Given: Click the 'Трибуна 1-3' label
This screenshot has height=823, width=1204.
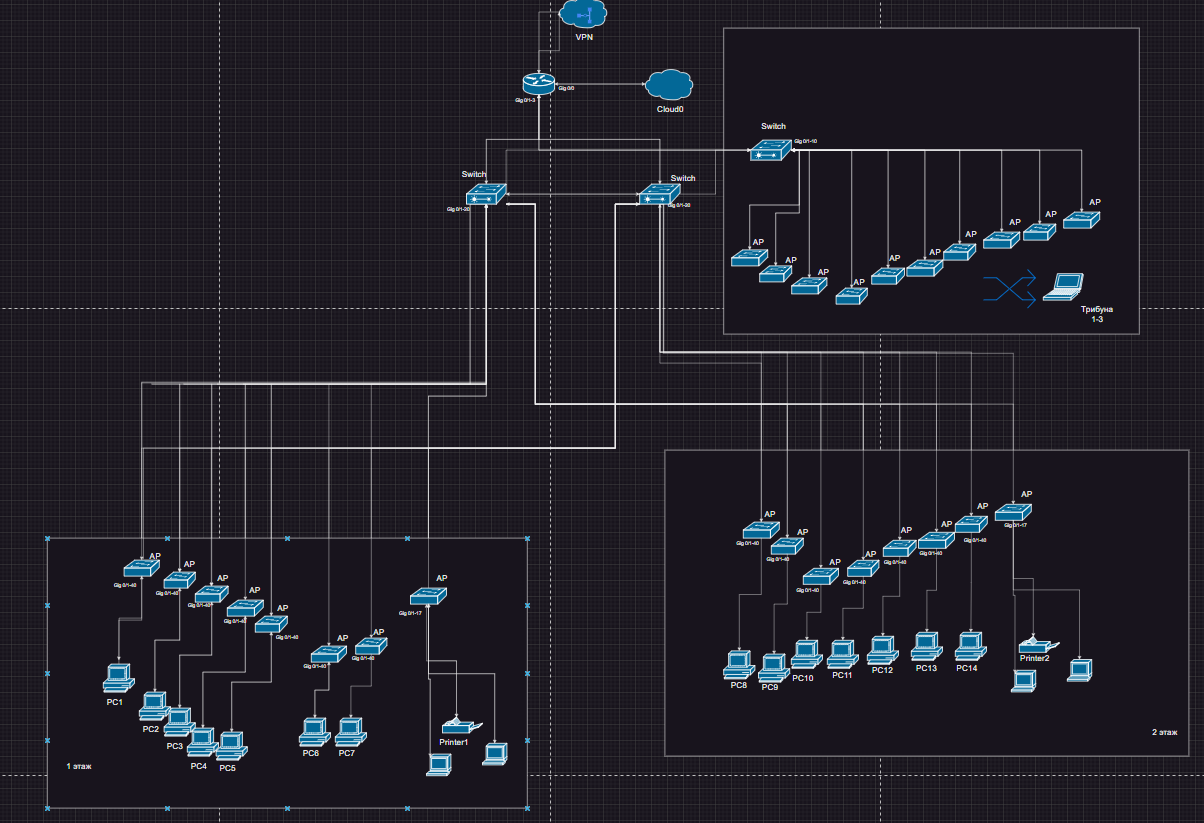Looking at the screenshot, I should point(1096,315).
